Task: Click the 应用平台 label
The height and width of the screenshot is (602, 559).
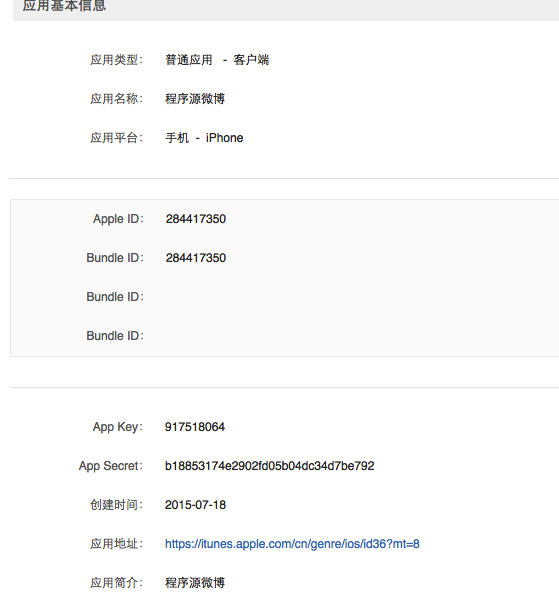Action: click(x=116, y=138)
